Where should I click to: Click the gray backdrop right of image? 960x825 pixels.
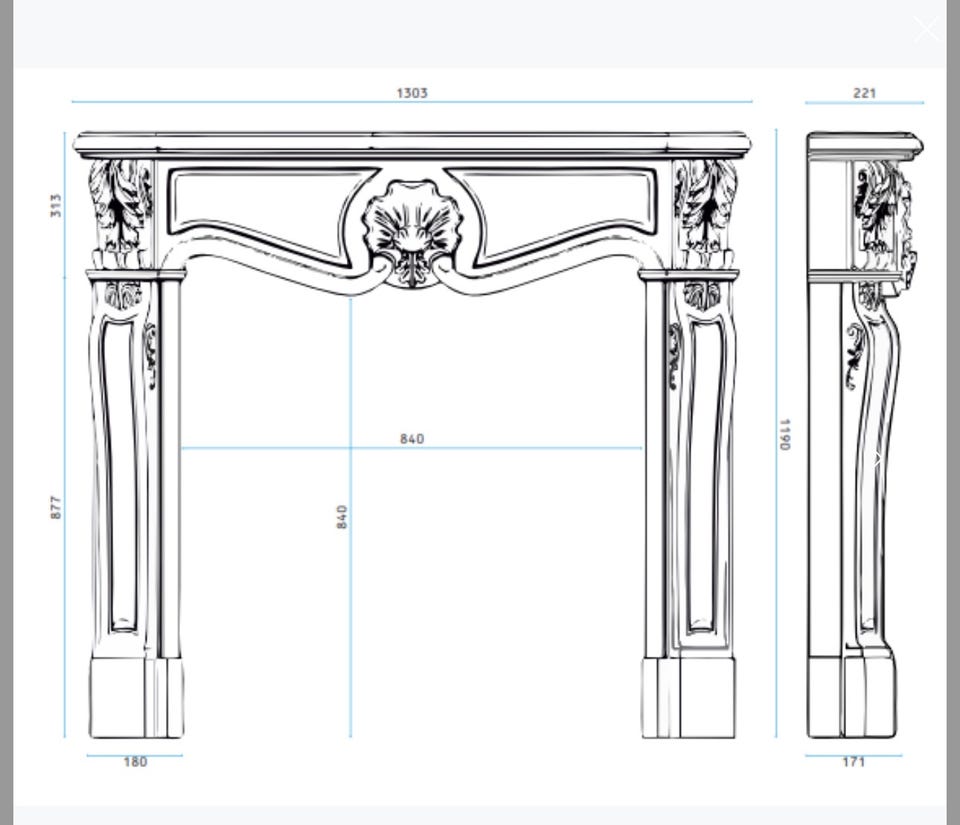coord(953,412)
